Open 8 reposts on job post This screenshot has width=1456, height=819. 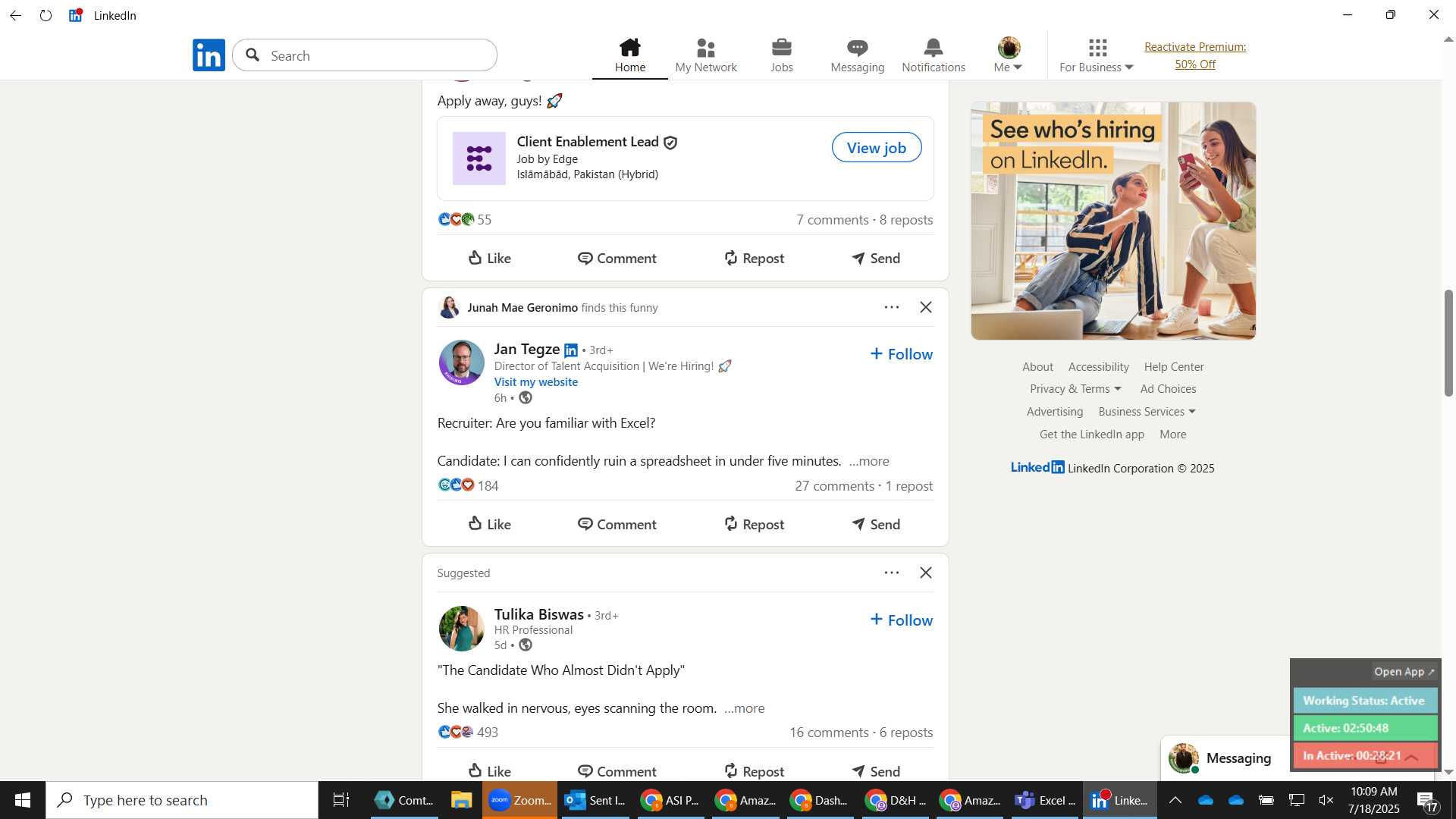pos(906,220)
